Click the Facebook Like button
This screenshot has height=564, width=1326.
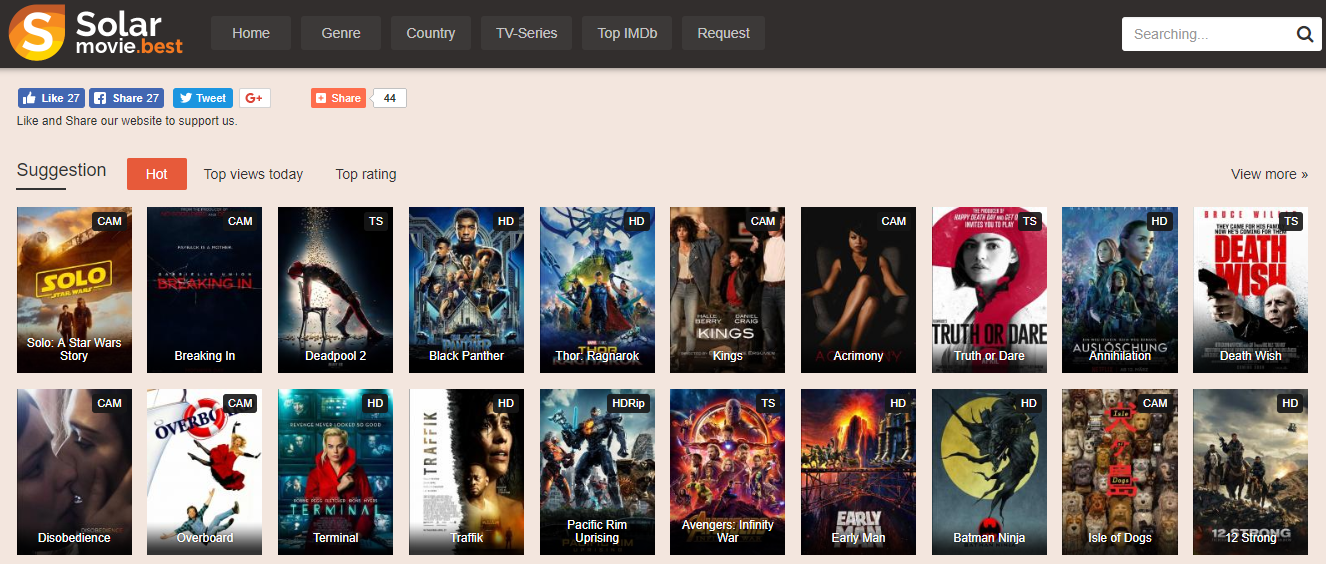pos(51,98)
